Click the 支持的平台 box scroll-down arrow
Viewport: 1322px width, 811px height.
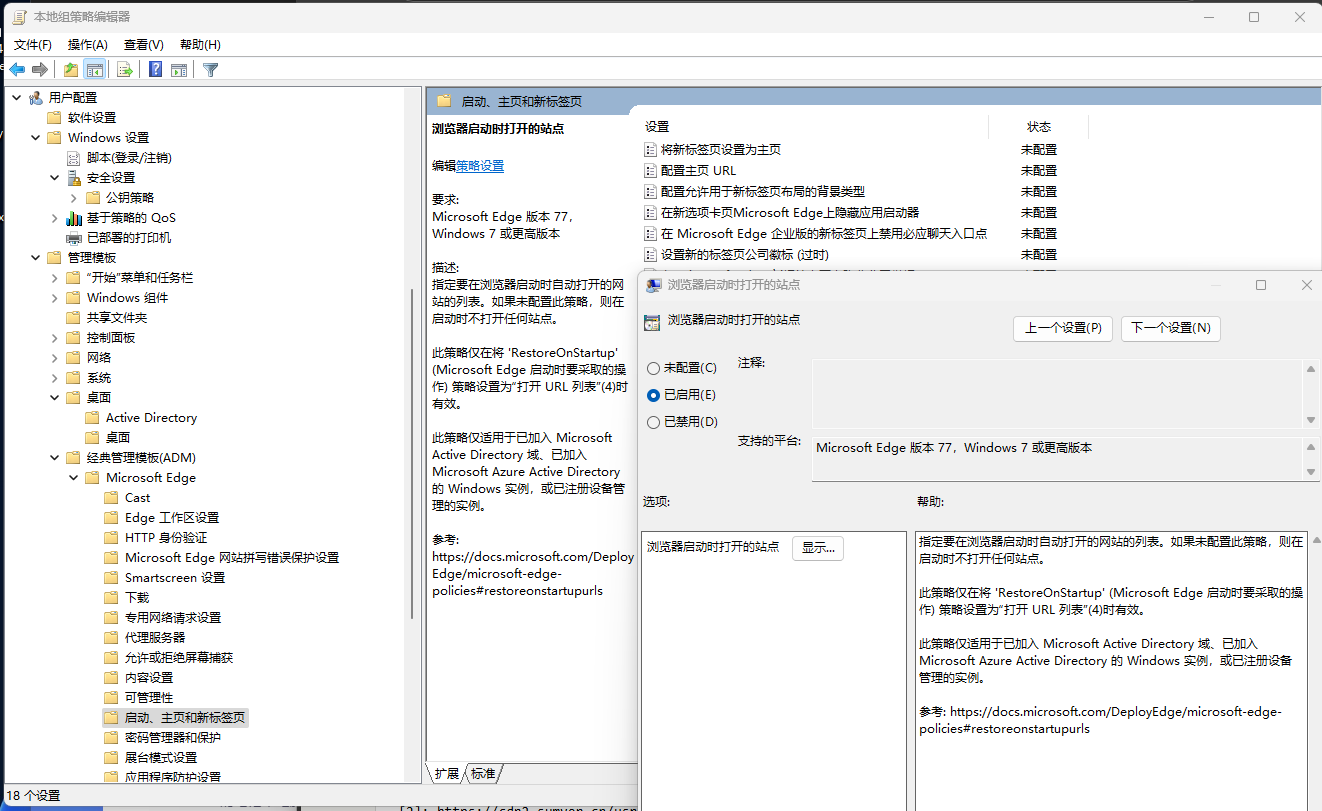click(x=1311, y=471)
